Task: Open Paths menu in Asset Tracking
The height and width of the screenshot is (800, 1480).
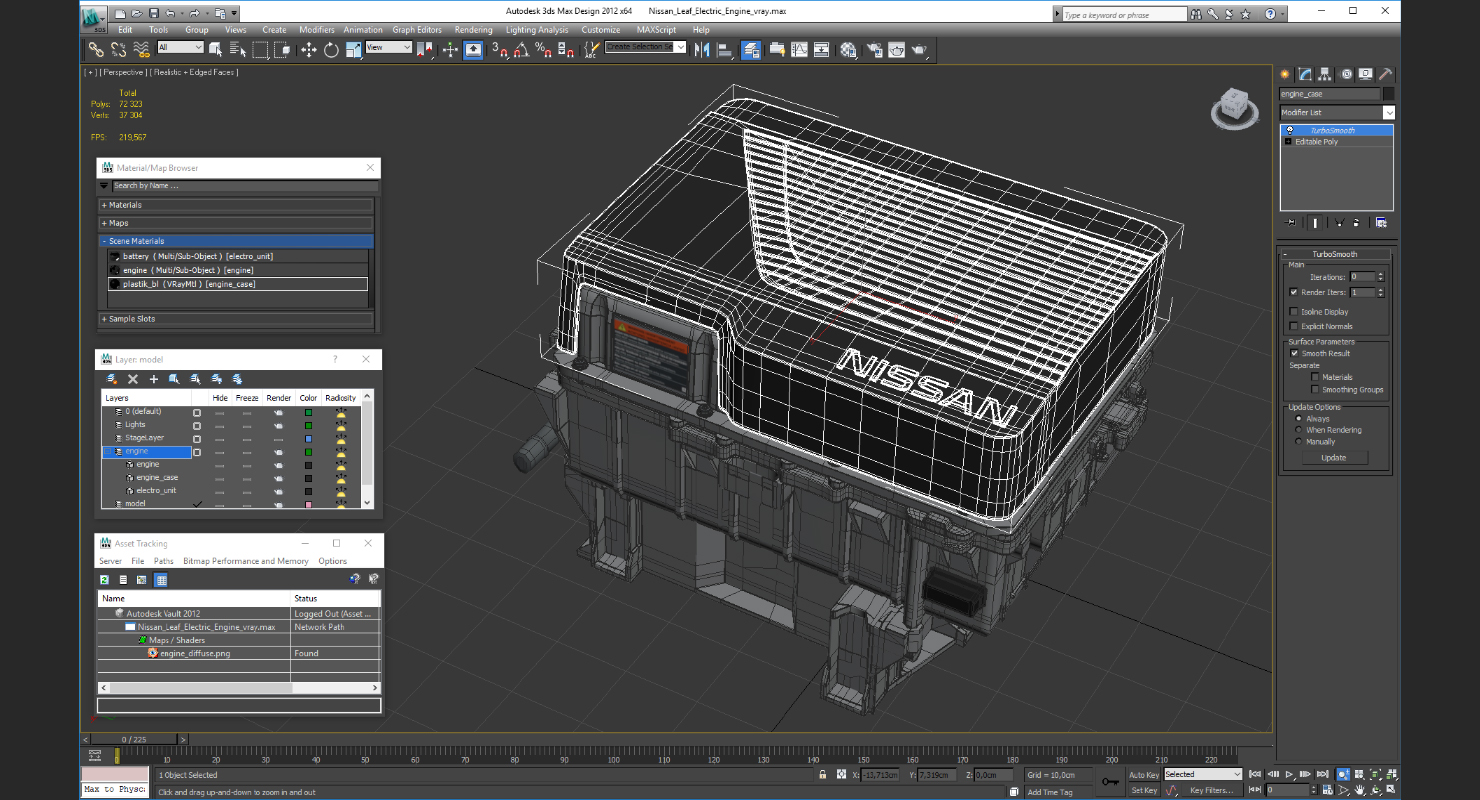Action: pos(163,561)
